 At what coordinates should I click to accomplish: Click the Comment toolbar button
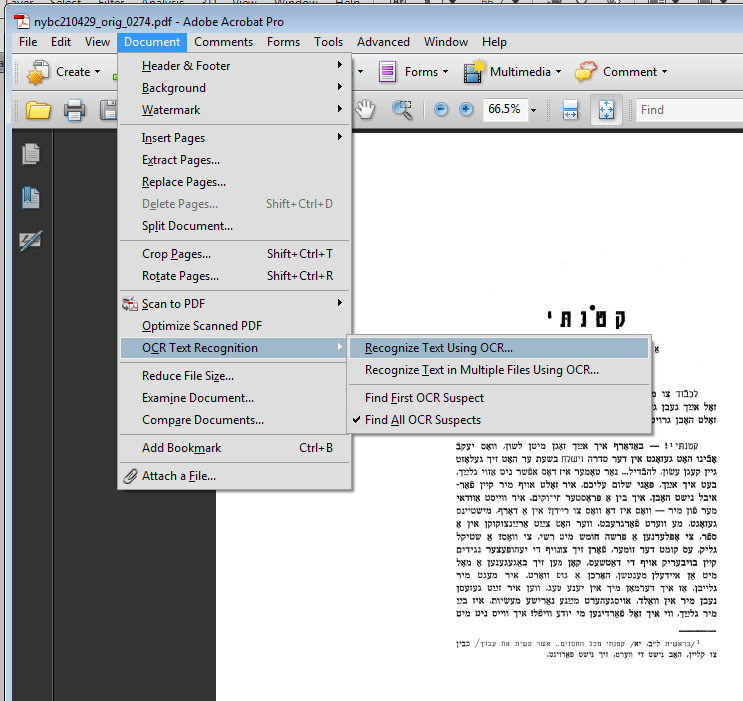tap(618, 72)
